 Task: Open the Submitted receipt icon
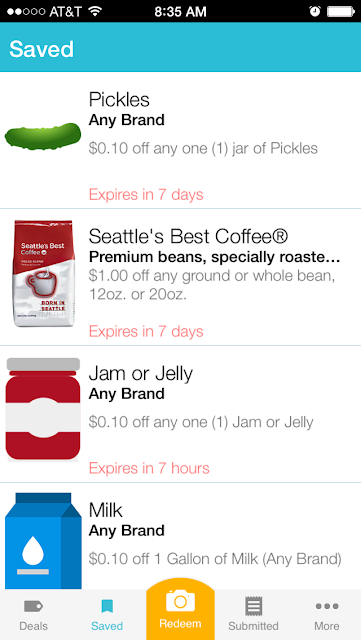pos(253,607)
